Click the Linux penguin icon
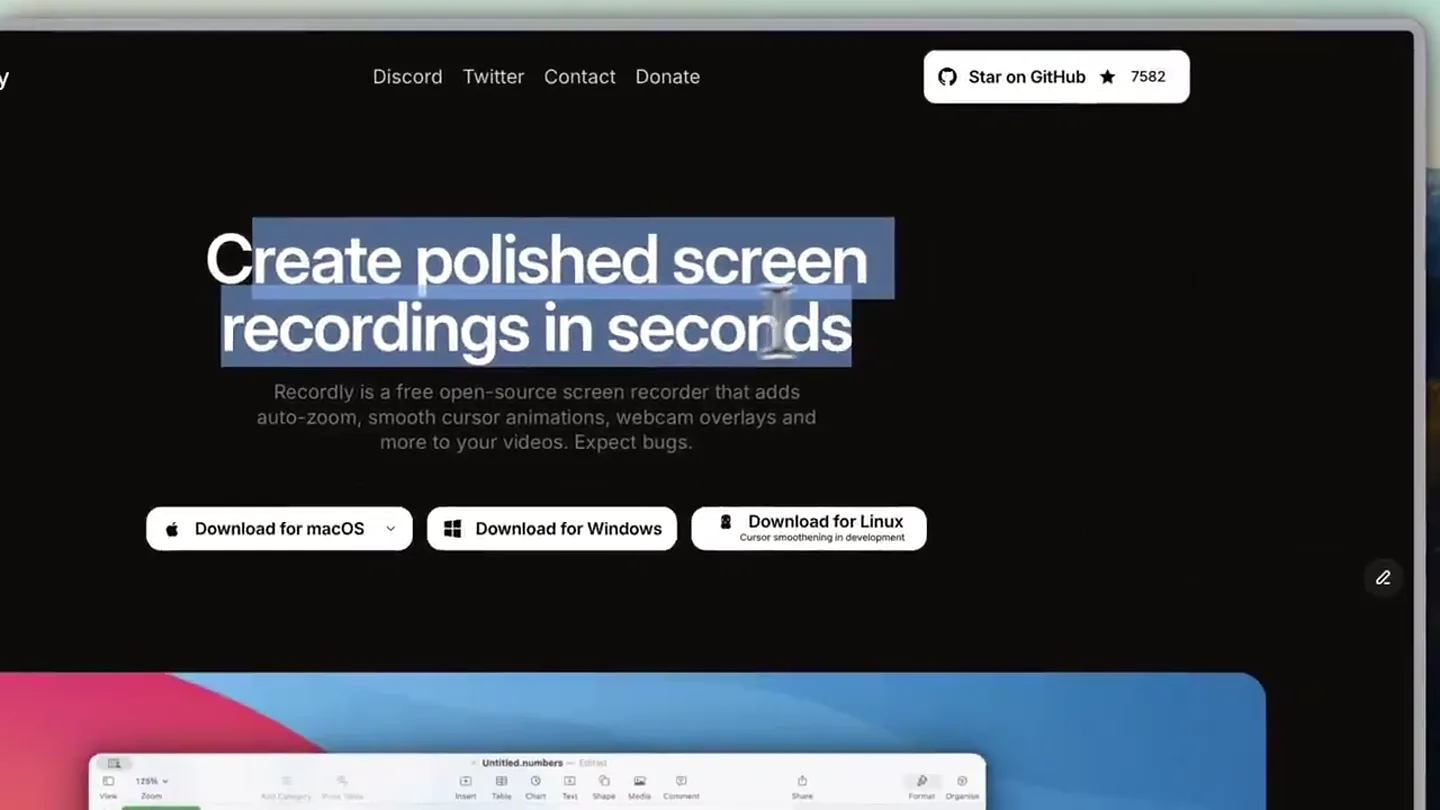This screenshot has height=810, width=1440. (x=726, y=522)
